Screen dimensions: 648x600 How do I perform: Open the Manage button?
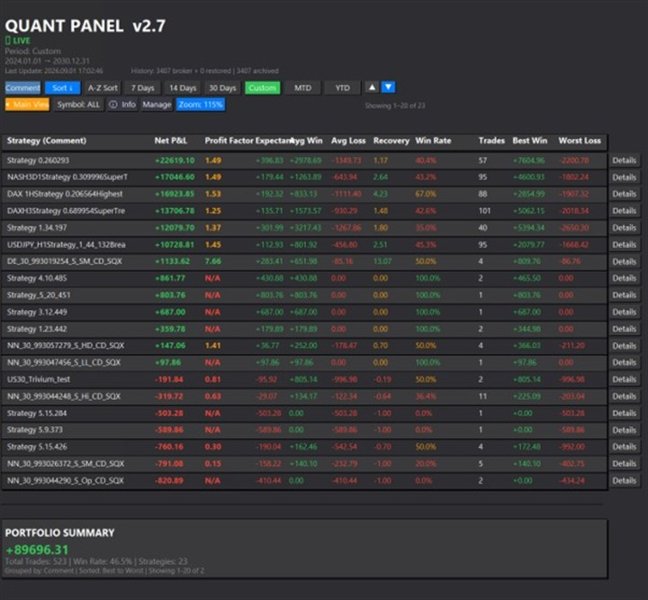[157, 105]
